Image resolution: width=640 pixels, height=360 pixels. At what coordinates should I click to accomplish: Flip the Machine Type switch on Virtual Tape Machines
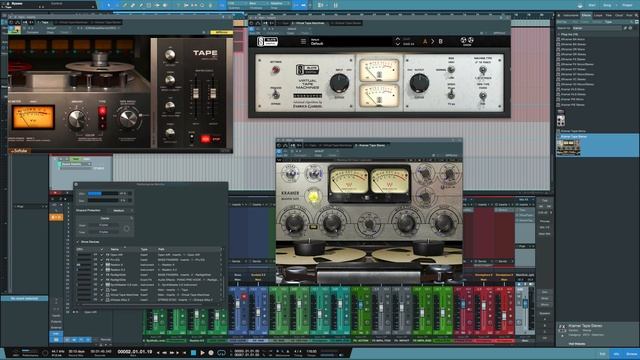pos(482,70)
